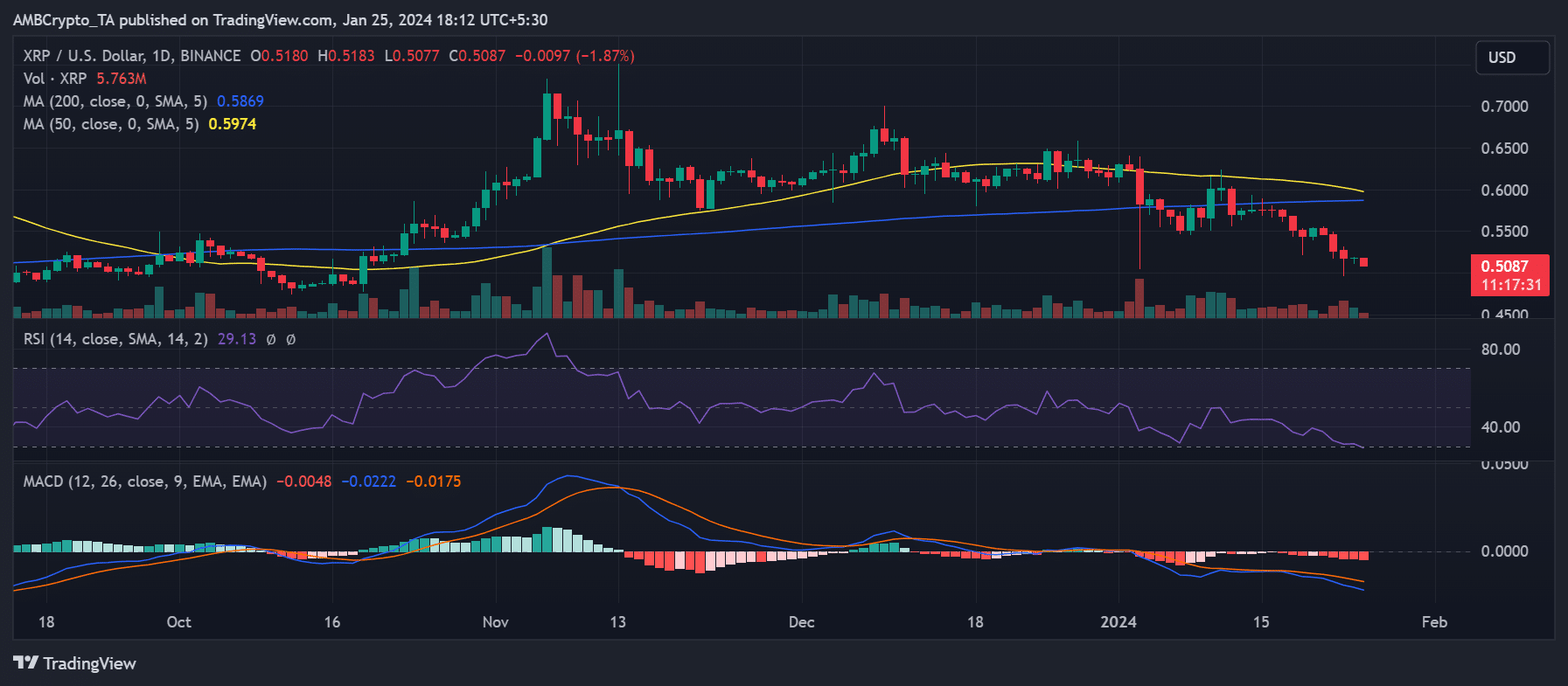1568x686 pixels.
Task: Click the Dec date label on time axis
Action: point(801,622)
